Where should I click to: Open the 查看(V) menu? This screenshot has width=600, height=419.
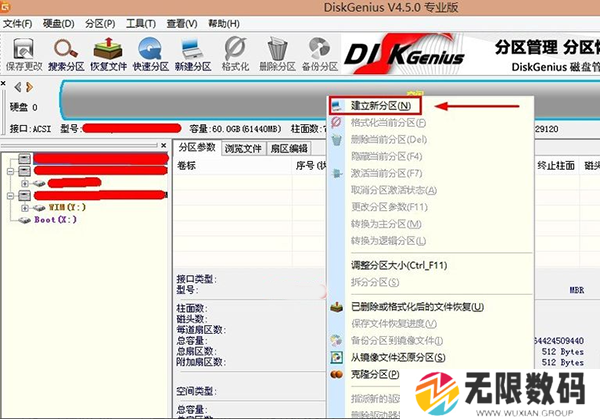(x=182, y=24)
